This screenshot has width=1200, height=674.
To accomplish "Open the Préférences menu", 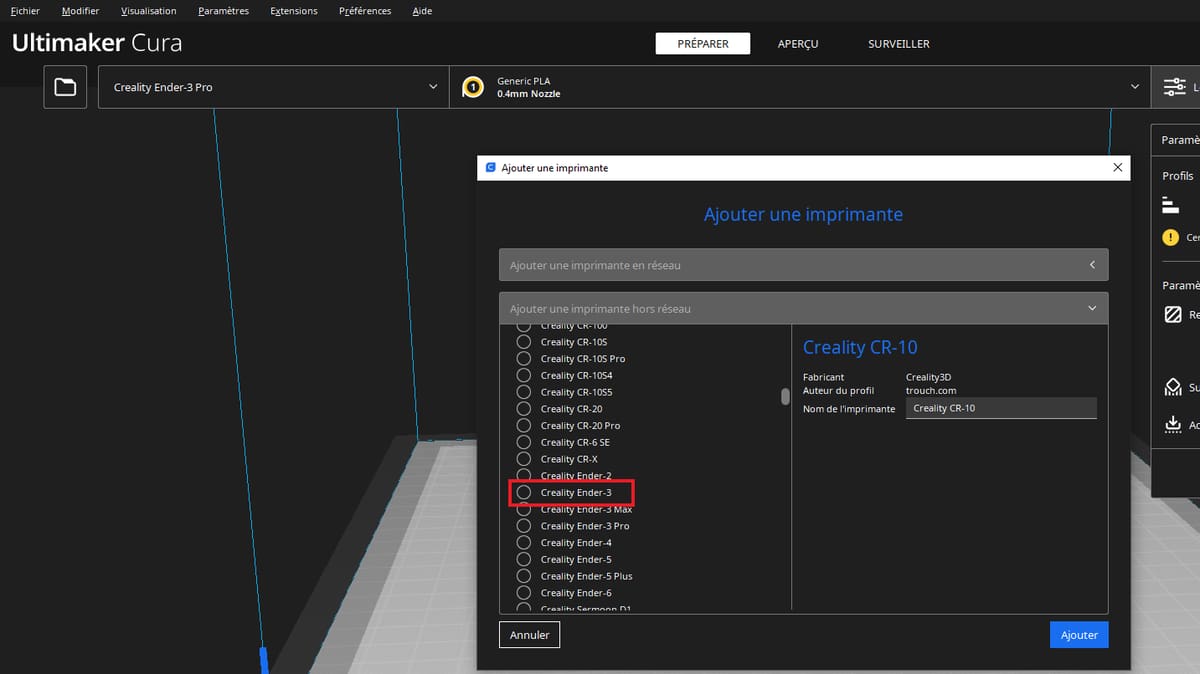I will (365, 11).
